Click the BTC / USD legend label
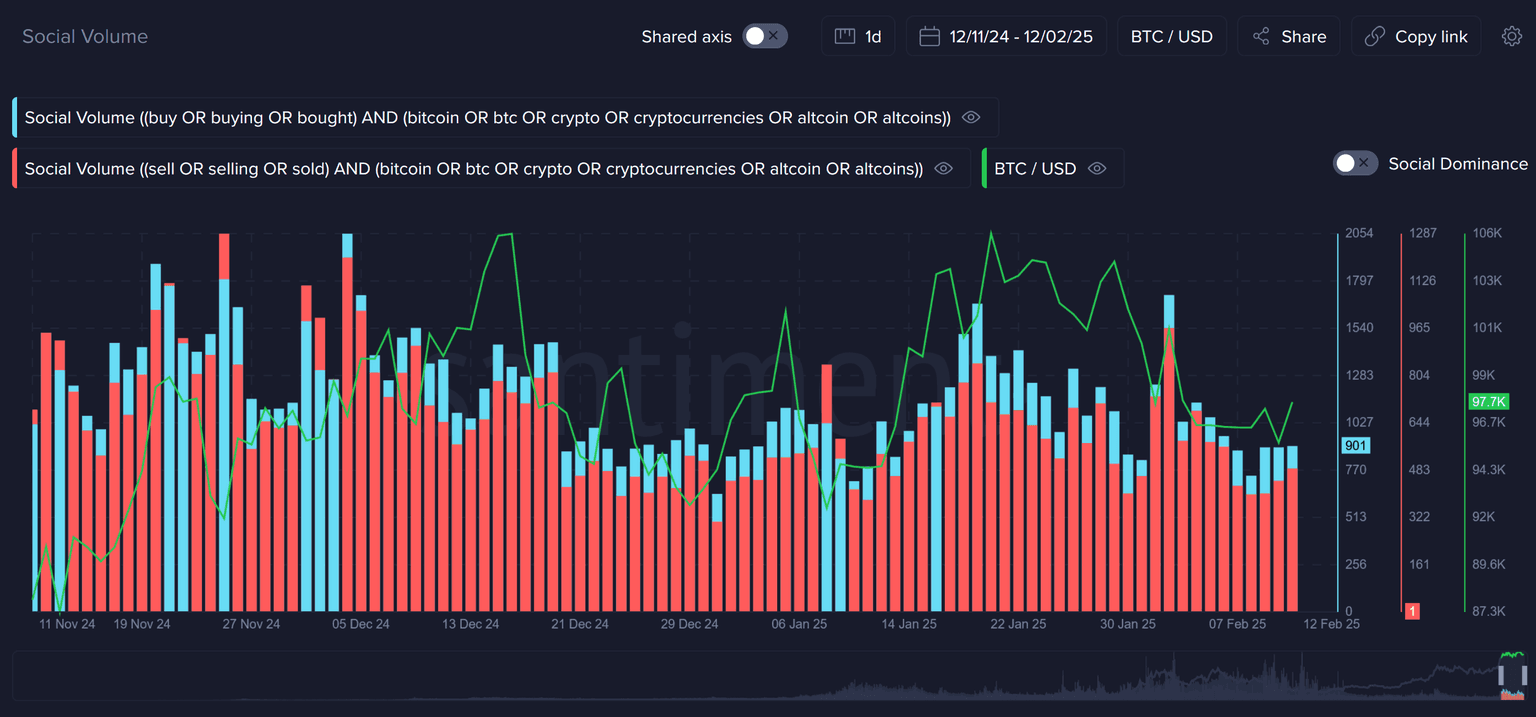 point(1035,169)
